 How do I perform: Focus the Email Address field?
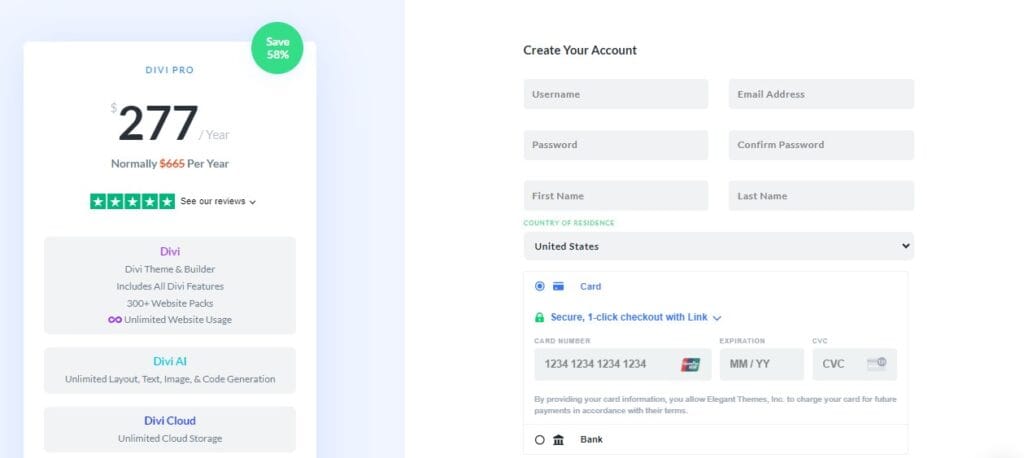tap(821, 94)
